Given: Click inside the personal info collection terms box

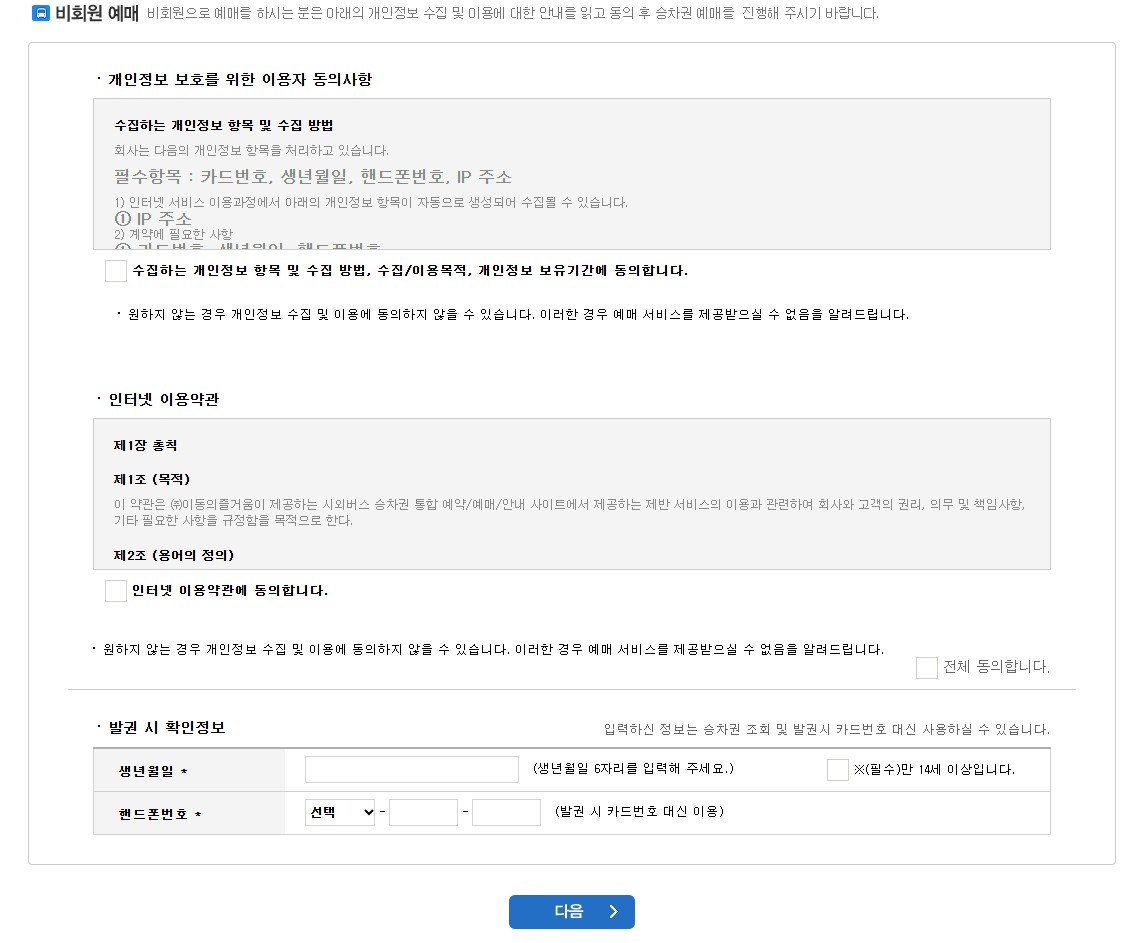Looking at the screenshot, I should (575, 175).
